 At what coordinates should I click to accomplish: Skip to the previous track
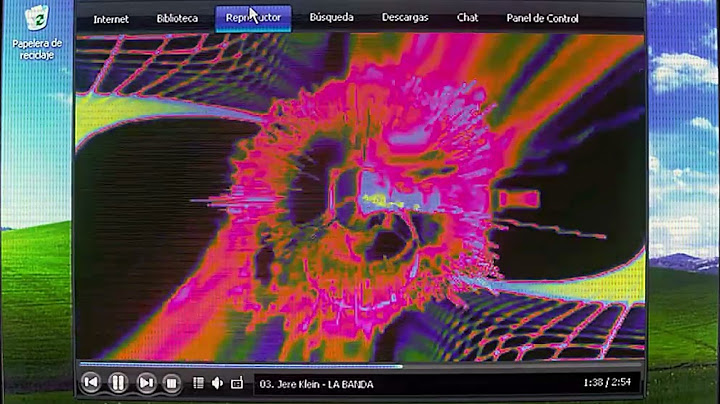click(x=91, y=382)
